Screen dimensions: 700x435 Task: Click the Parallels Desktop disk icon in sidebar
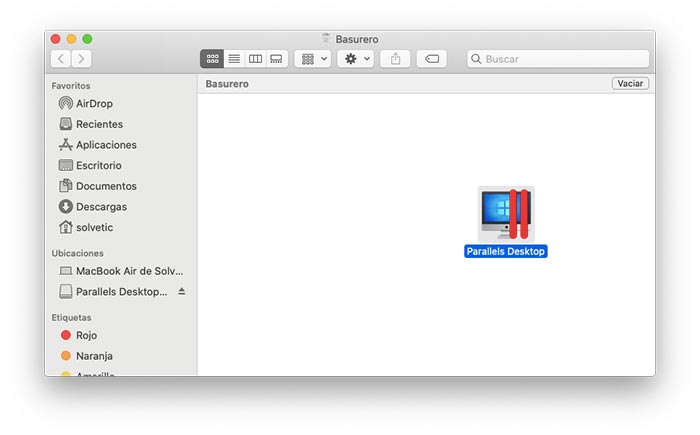coord(66,292)
